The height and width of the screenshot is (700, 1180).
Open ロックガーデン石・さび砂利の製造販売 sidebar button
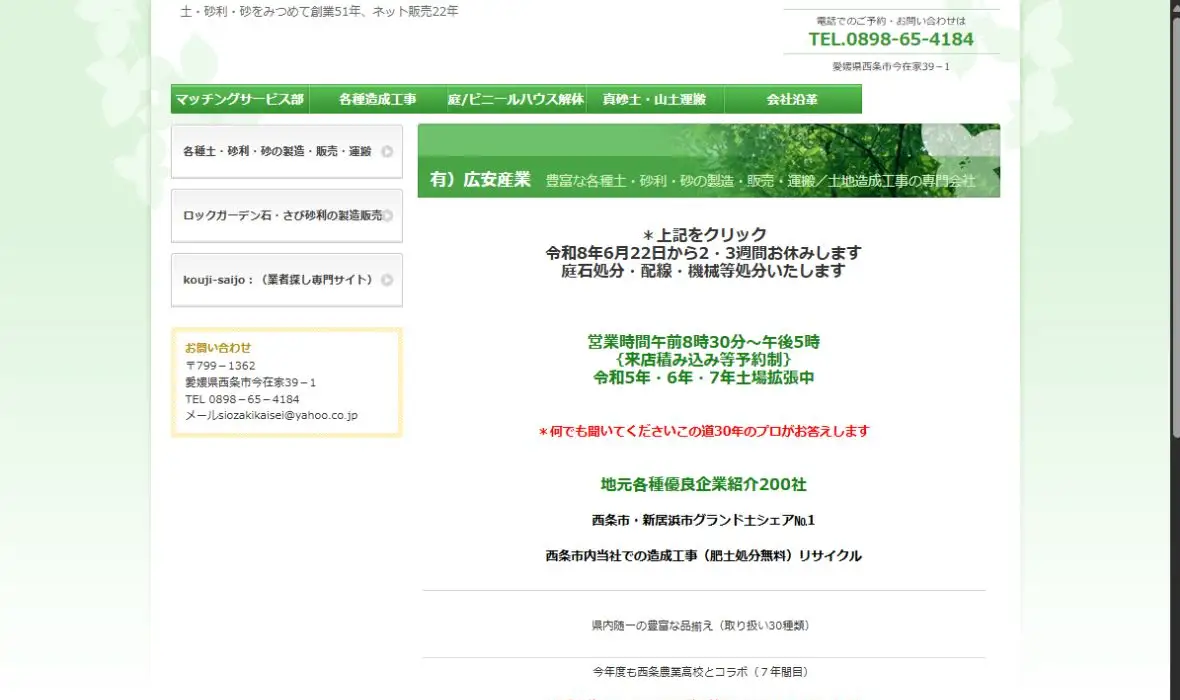click(287, 216)
